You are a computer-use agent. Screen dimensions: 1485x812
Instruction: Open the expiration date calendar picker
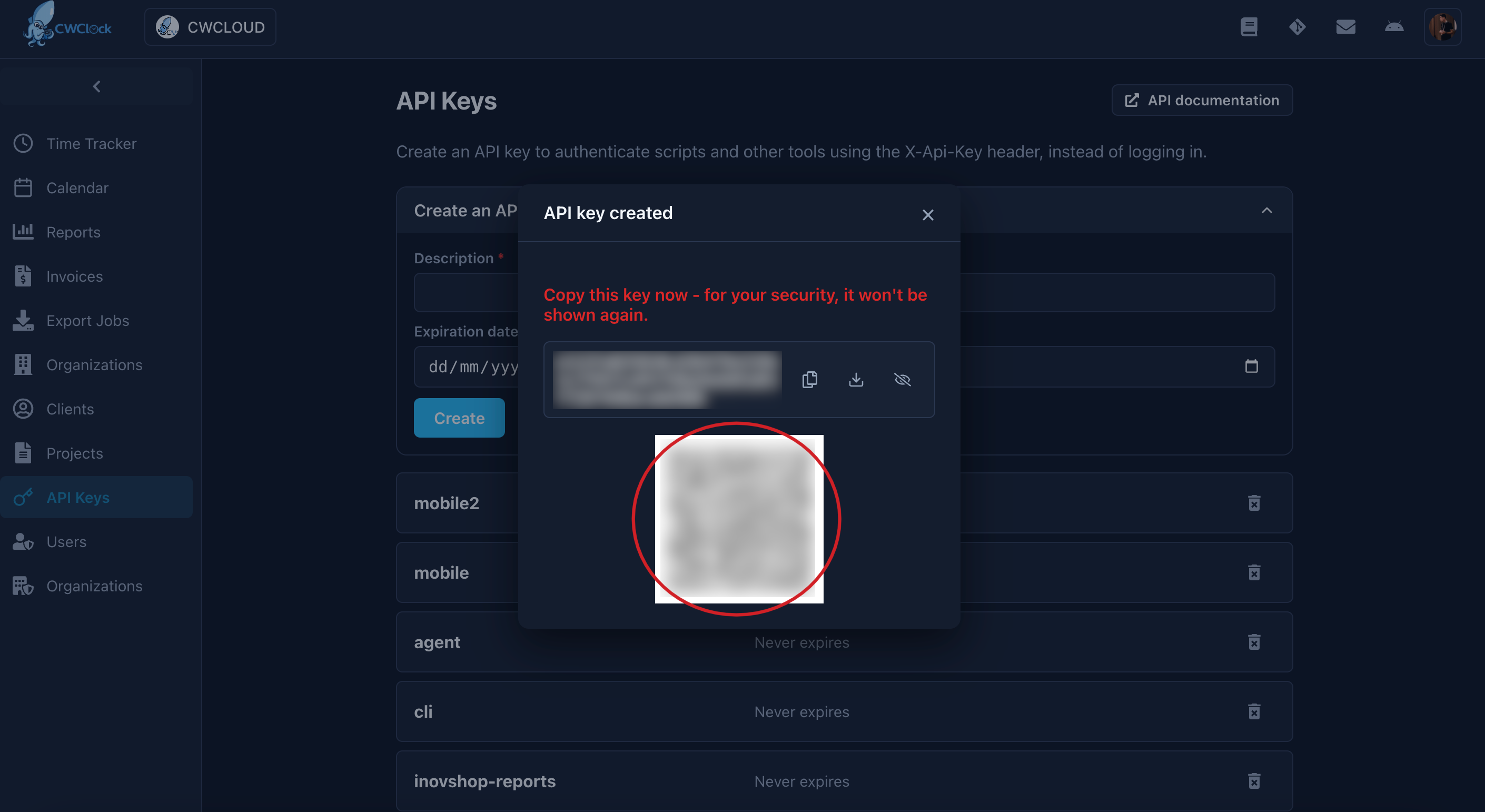(x=1251, y=367)
